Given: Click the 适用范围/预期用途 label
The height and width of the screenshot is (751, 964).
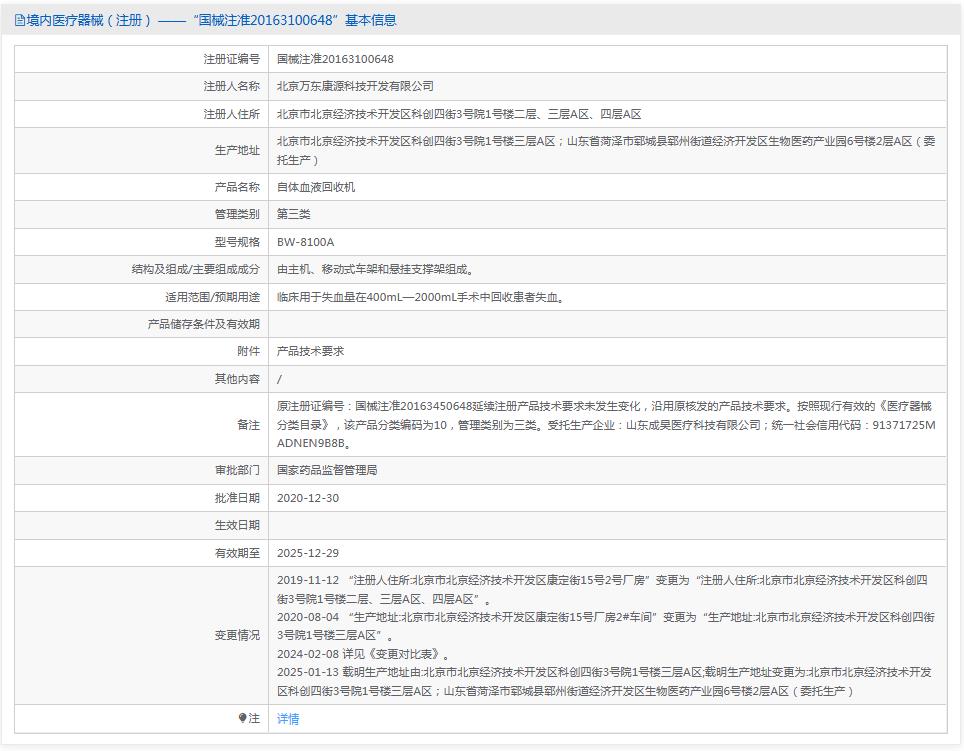Looking at the screenshot, I should 212,297.
